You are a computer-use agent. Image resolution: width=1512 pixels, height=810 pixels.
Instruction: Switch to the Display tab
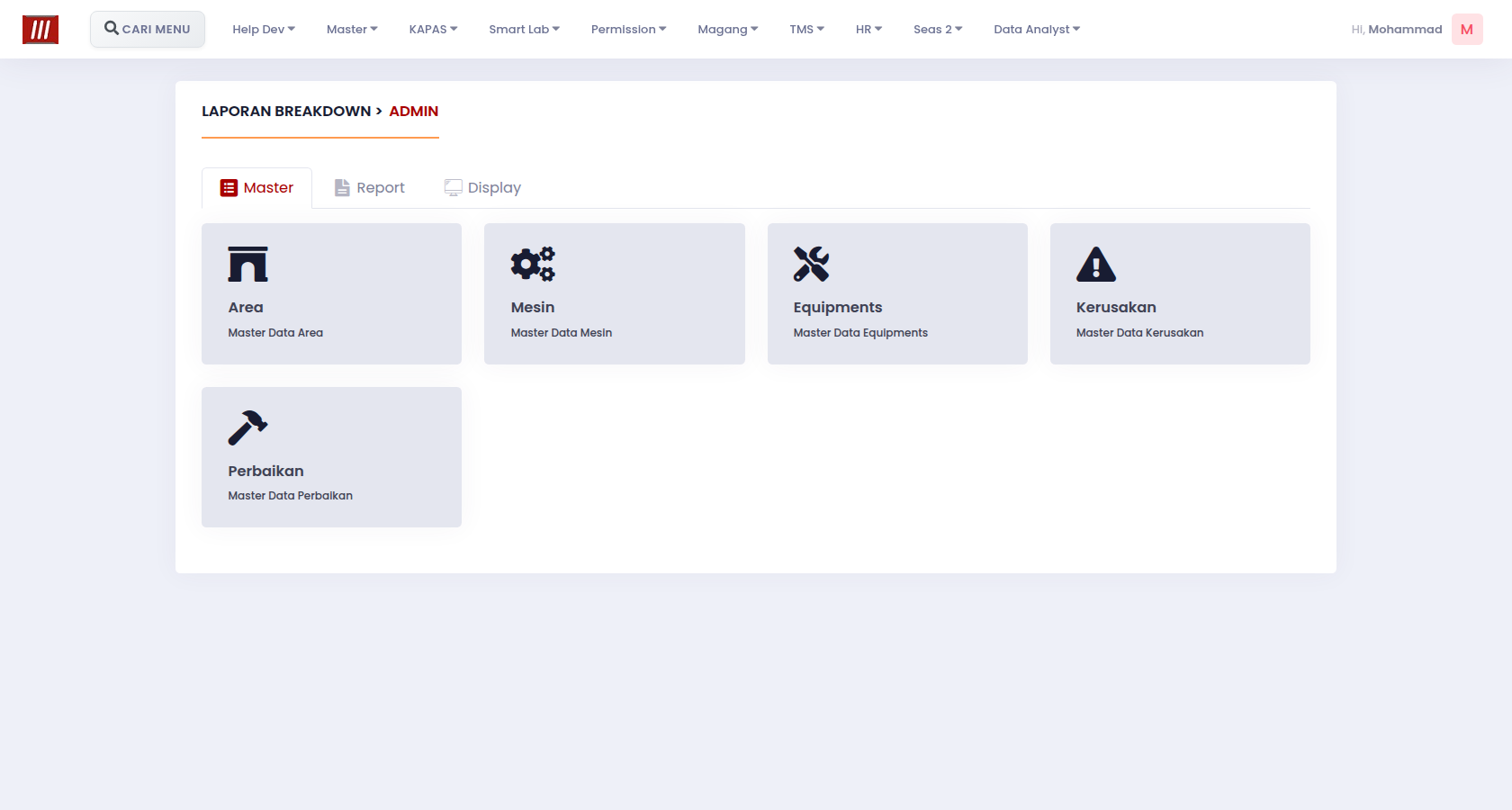[482, 187]
